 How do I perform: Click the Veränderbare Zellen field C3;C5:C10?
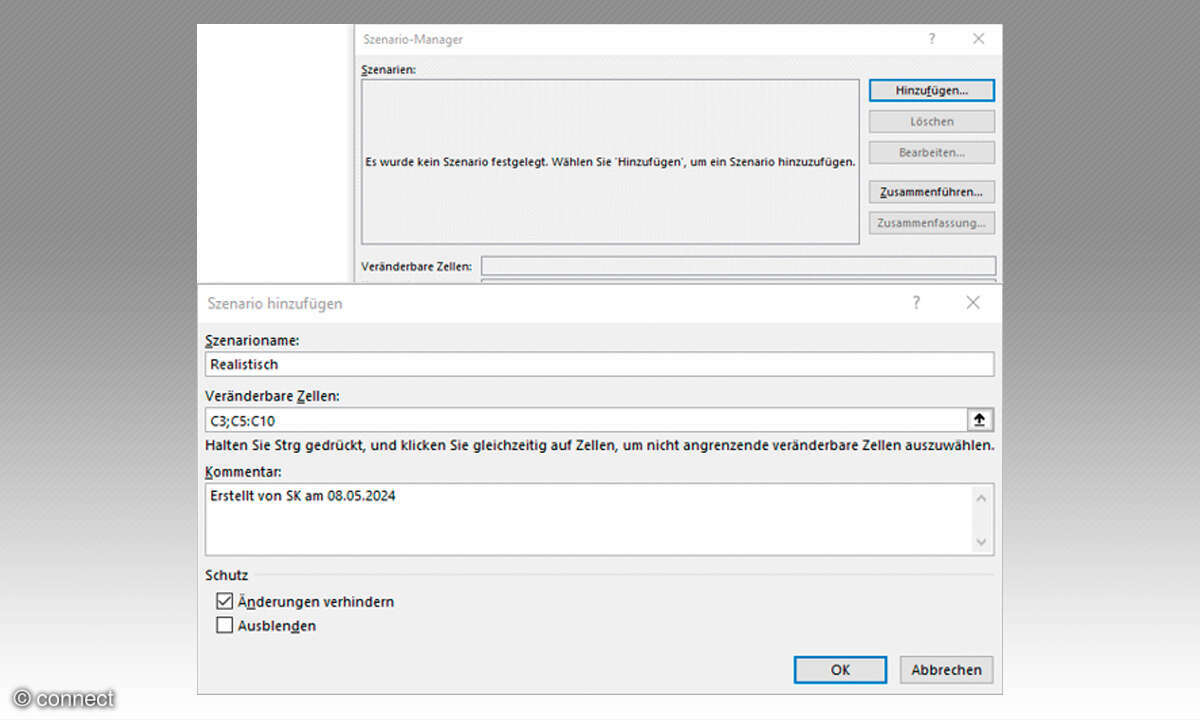585,420
